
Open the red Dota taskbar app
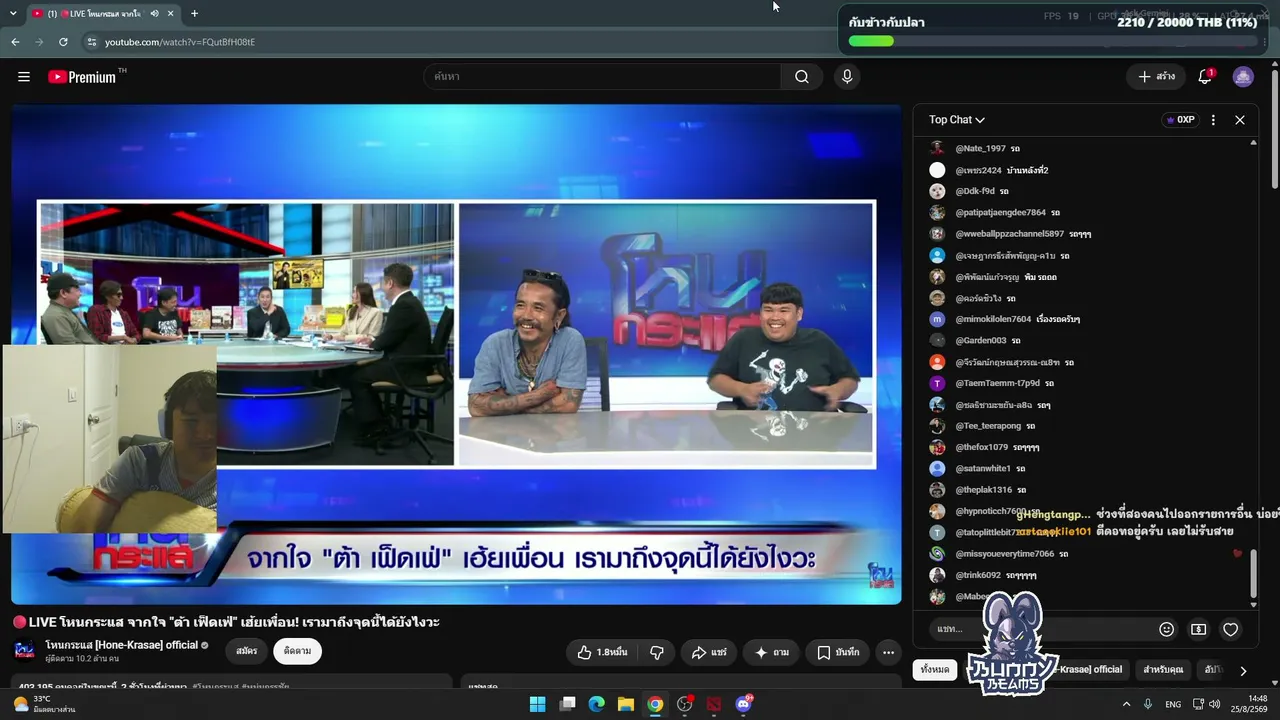click(x=714, y=704)
